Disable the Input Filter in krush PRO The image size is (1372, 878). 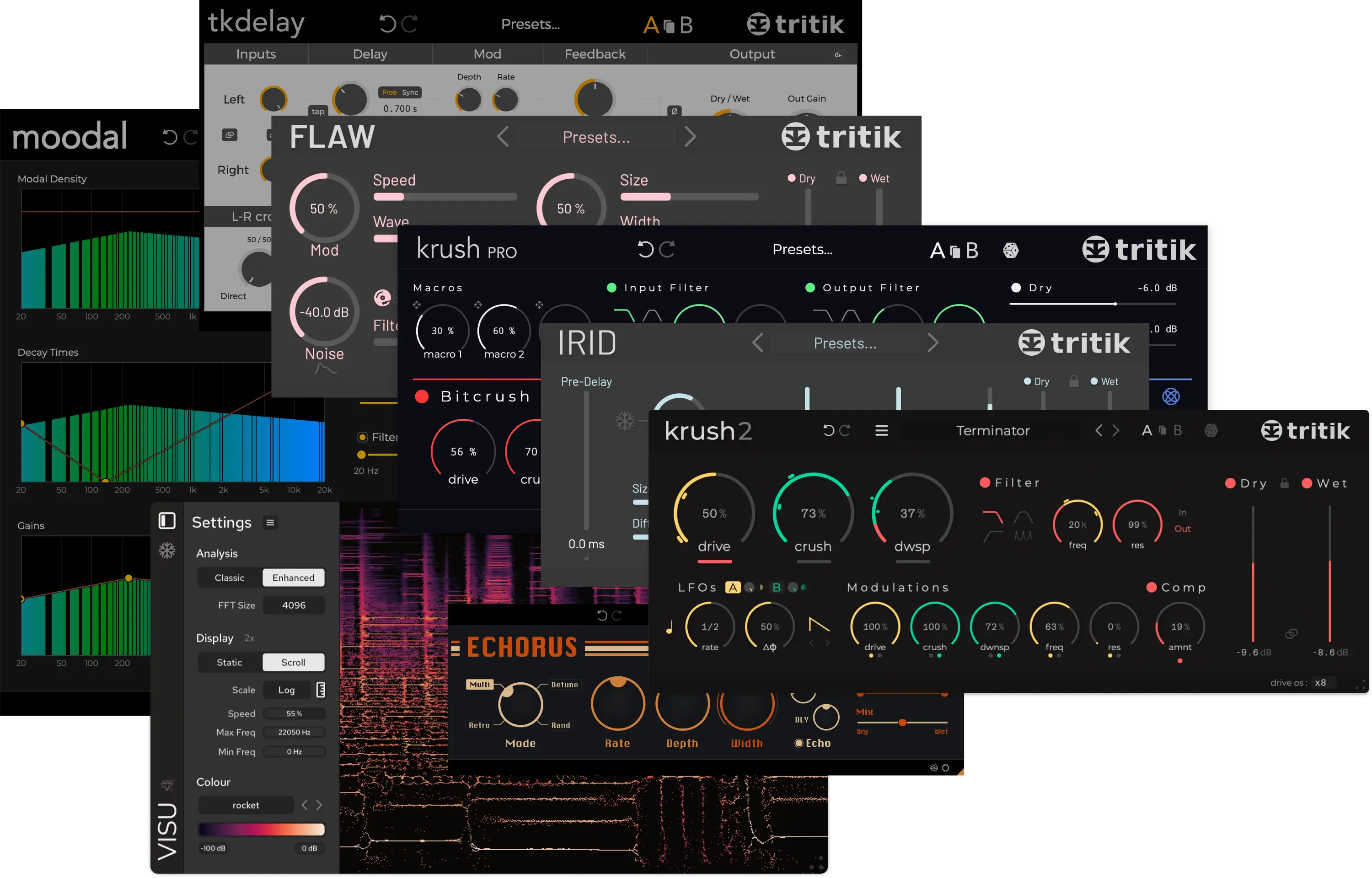(x=611, y=287)
